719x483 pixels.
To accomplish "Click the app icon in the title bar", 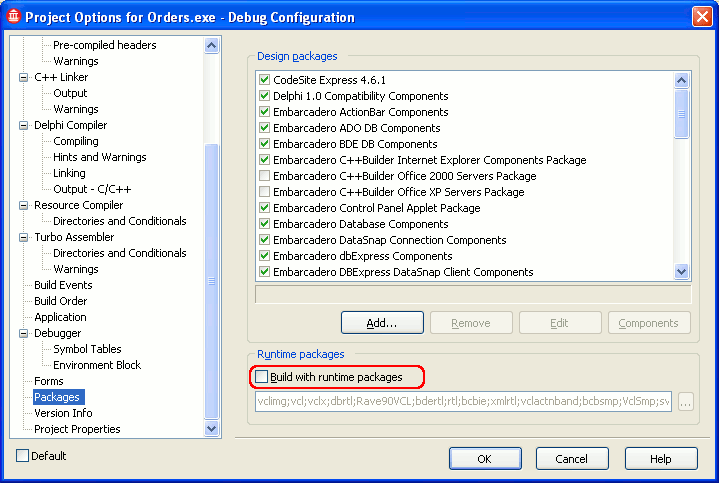I will point(14,17).
